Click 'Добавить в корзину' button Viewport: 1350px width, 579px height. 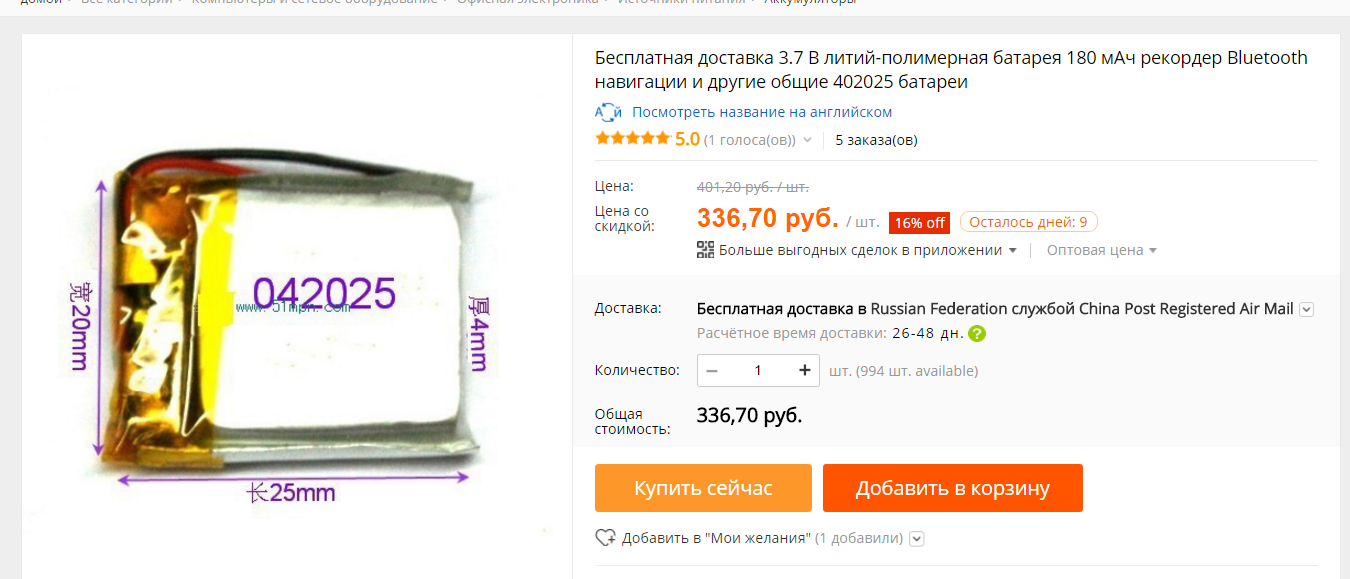pos(953,488)
